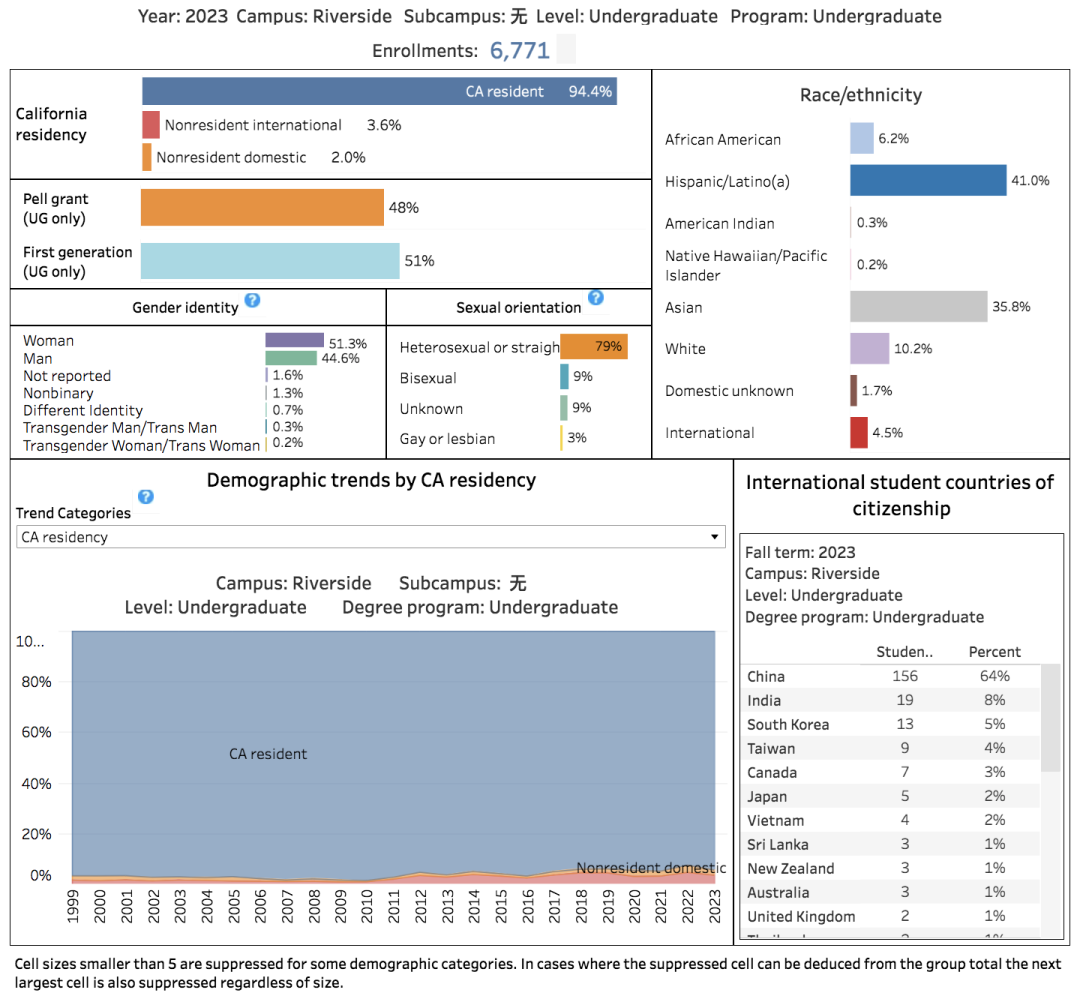Click the Japan table row
Image resolution: width=1080 pixels, height=996 pixels.
coord(891,797)
